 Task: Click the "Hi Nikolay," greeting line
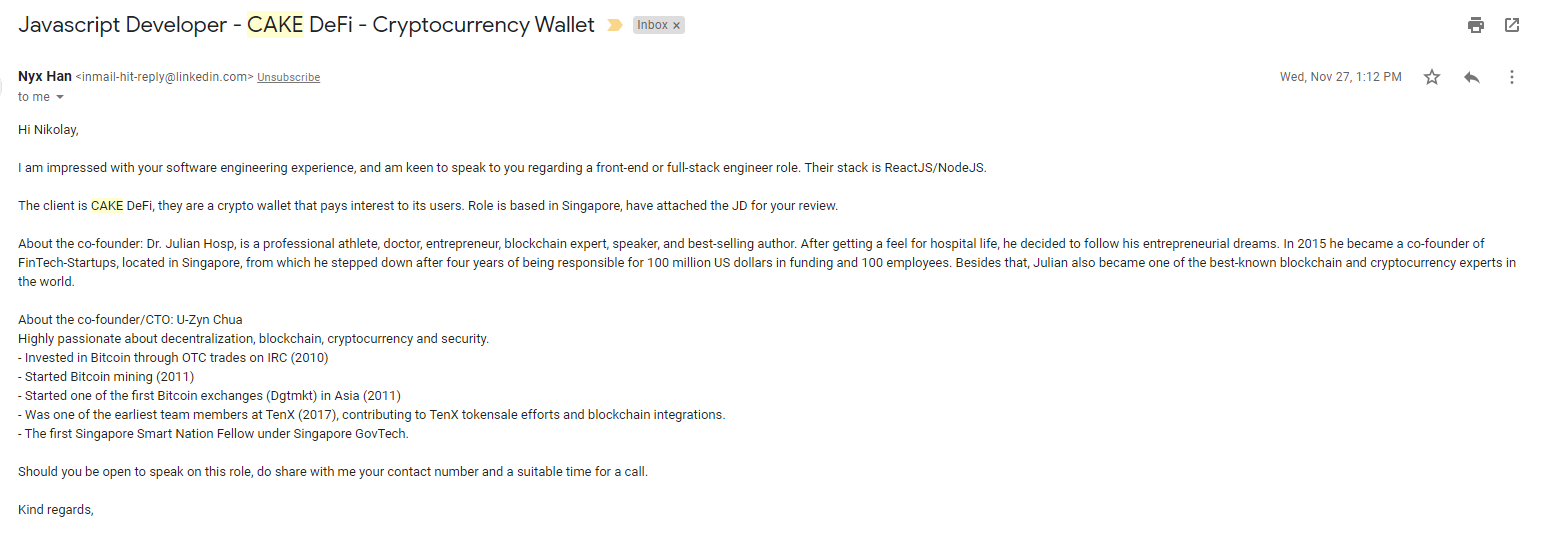tap(48, 129)
